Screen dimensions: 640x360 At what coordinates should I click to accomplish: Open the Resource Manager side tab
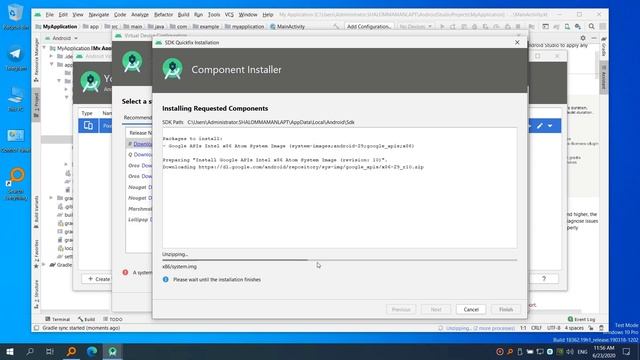click(x=36, y=60)
